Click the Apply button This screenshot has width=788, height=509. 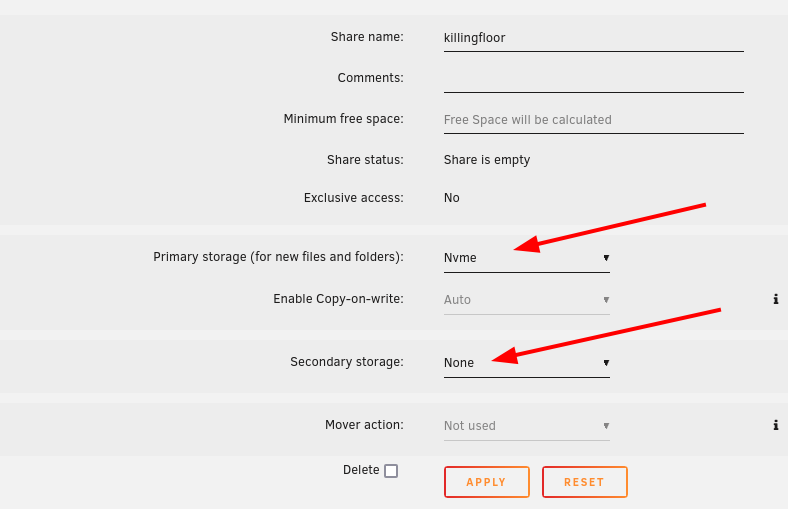[x=486, y=482]
